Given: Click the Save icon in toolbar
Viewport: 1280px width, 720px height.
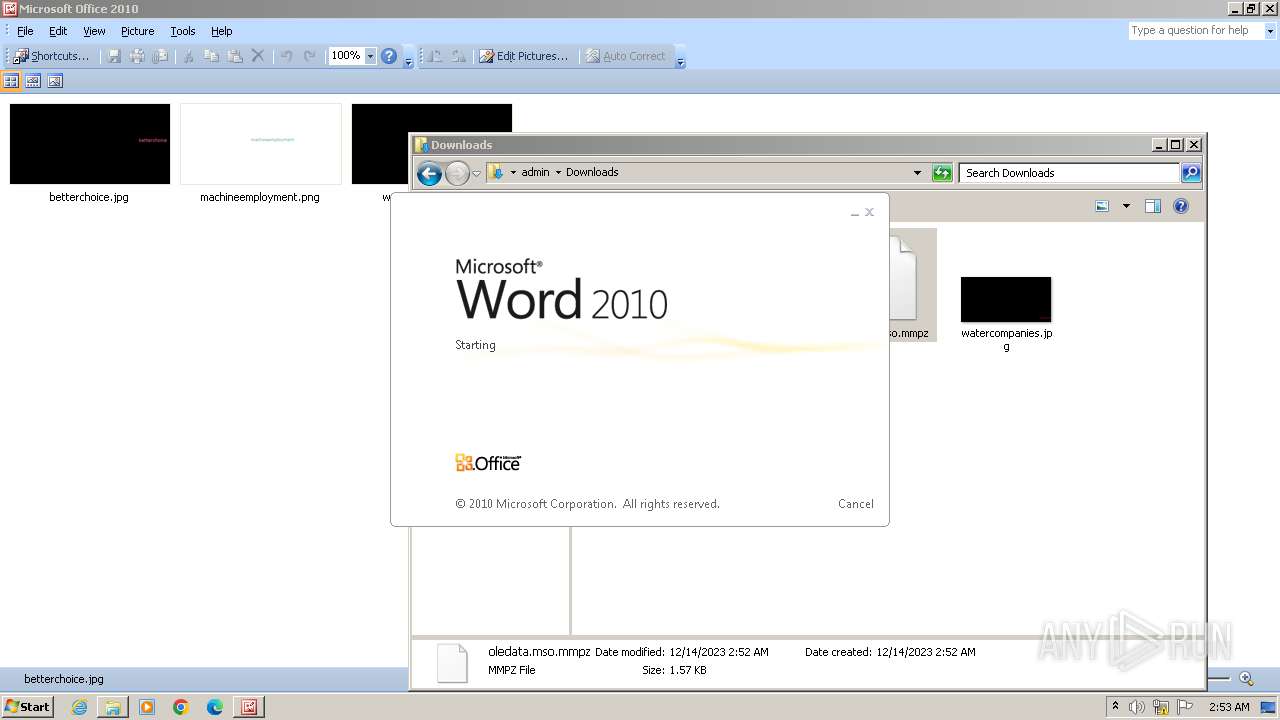Looking at the screenshot, I should (114, 56).
